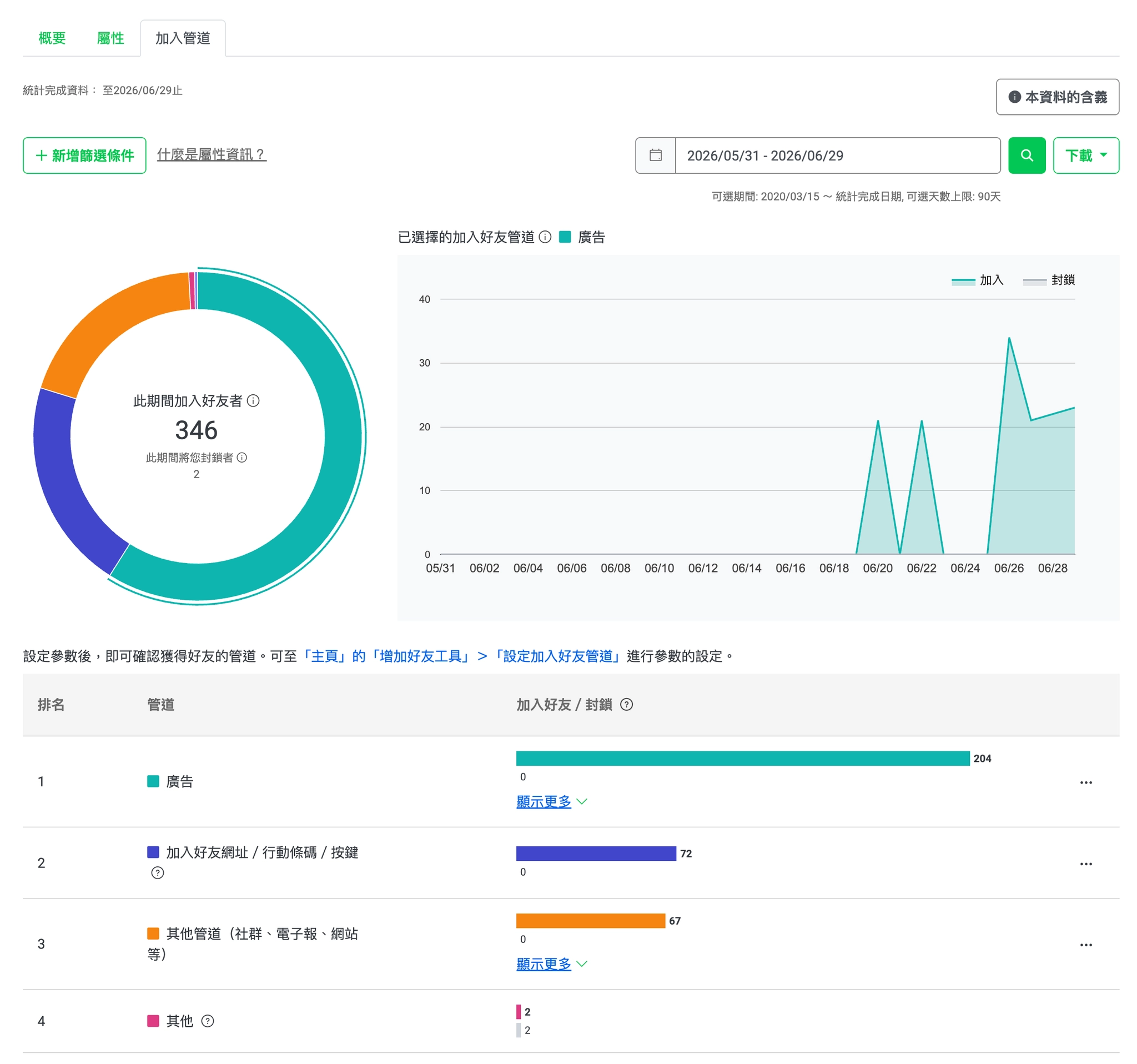This screenshot has width=1137, height=1064.
Task: Select the 加入管道 tab
Action: coord(183,38)
